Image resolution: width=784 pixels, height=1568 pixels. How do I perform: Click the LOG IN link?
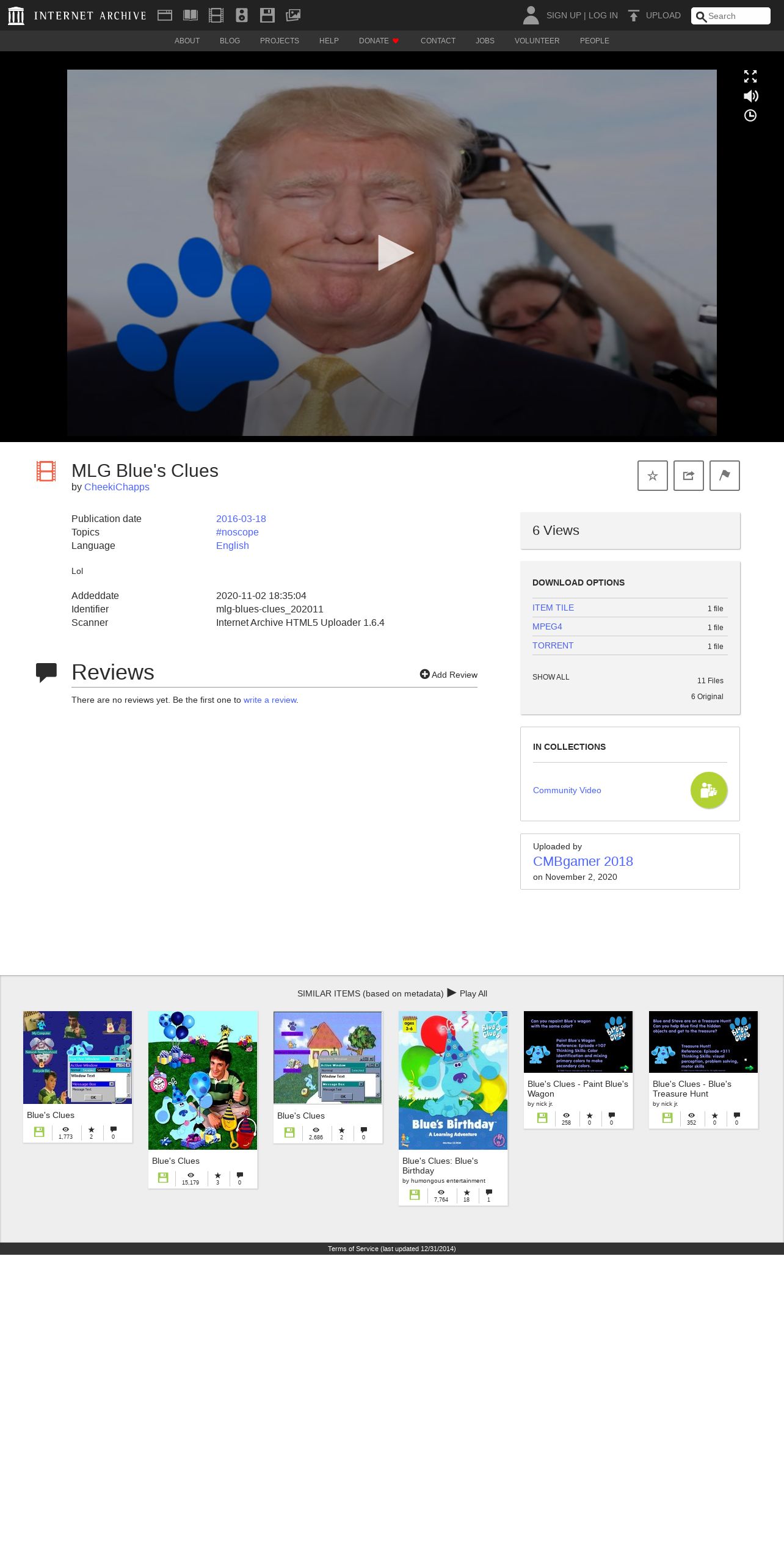603,15
